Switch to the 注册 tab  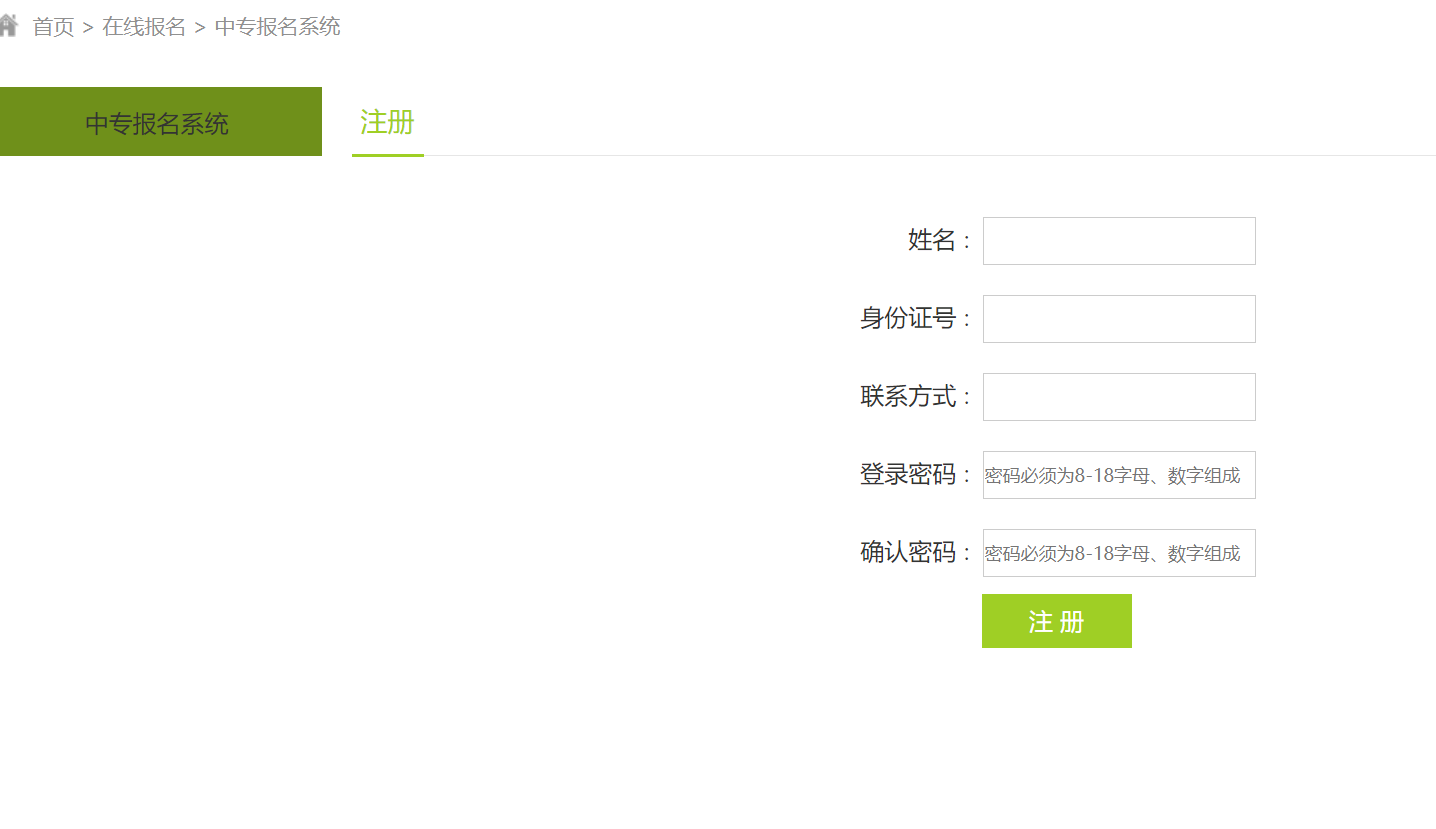coord(387,122)
